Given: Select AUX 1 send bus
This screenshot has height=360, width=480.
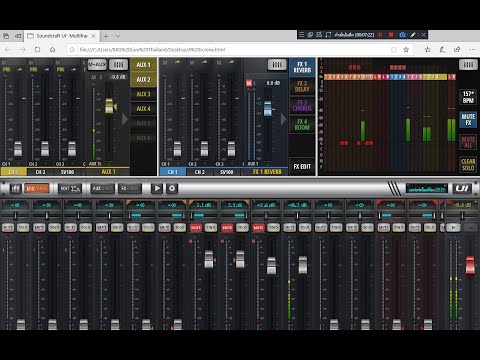Looking at the screenshot, I should point(143,65).
